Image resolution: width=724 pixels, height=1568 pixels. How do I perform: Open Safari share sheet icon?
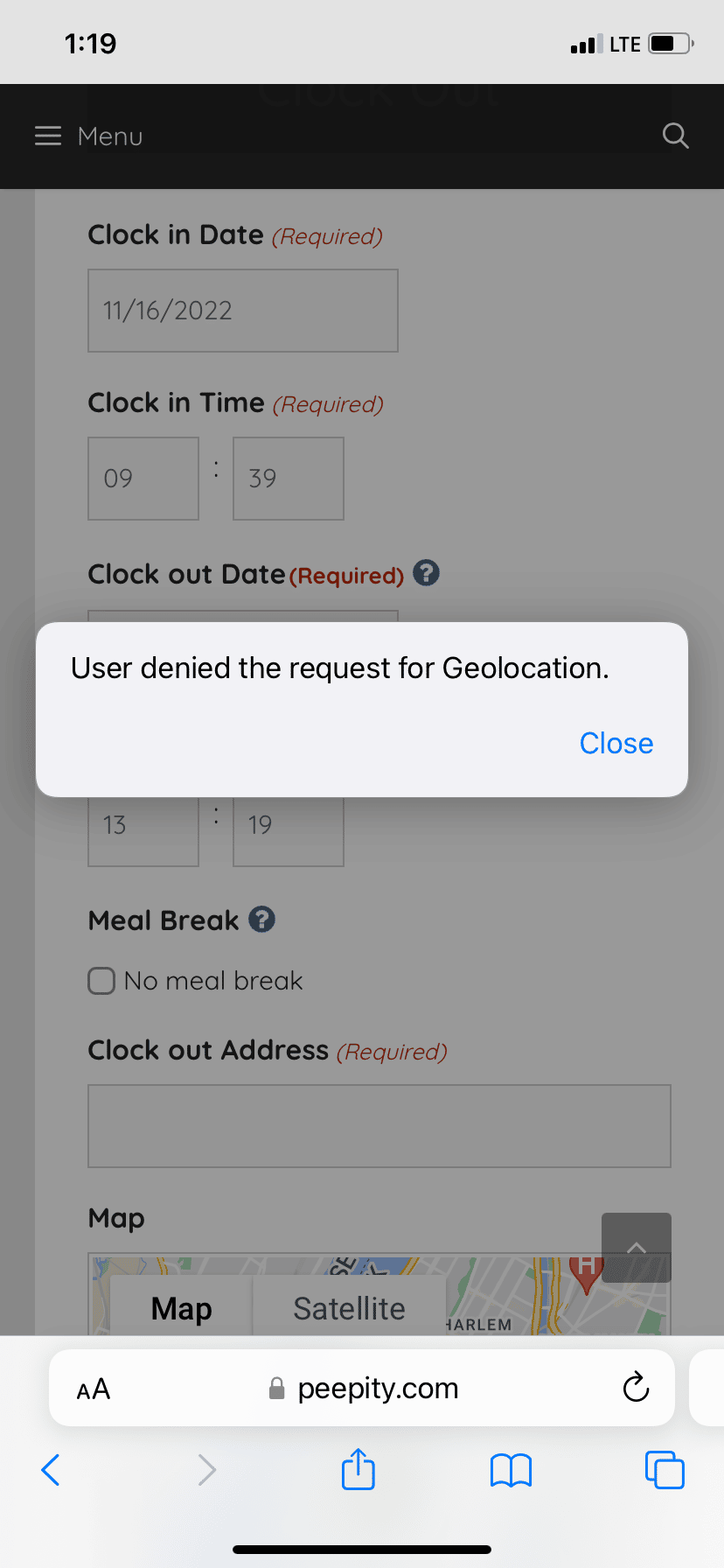(x=358, y=1469)
